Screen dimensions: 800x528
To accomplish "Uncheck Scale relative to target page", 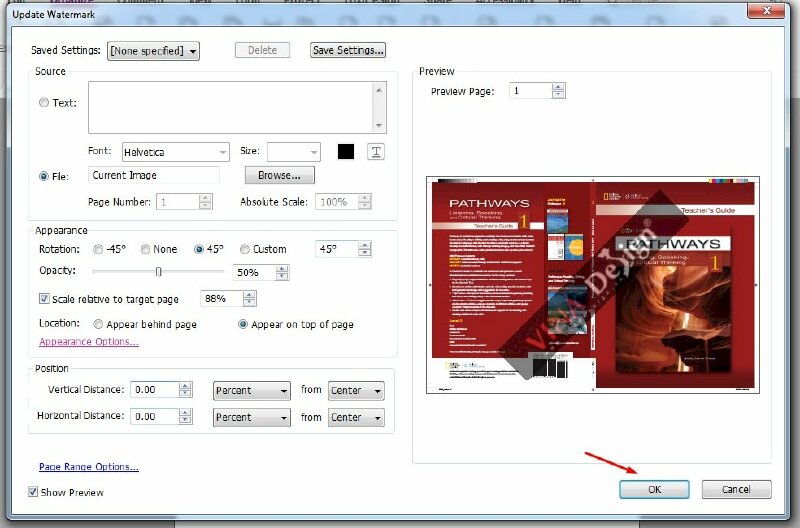I will coord(44,298).
